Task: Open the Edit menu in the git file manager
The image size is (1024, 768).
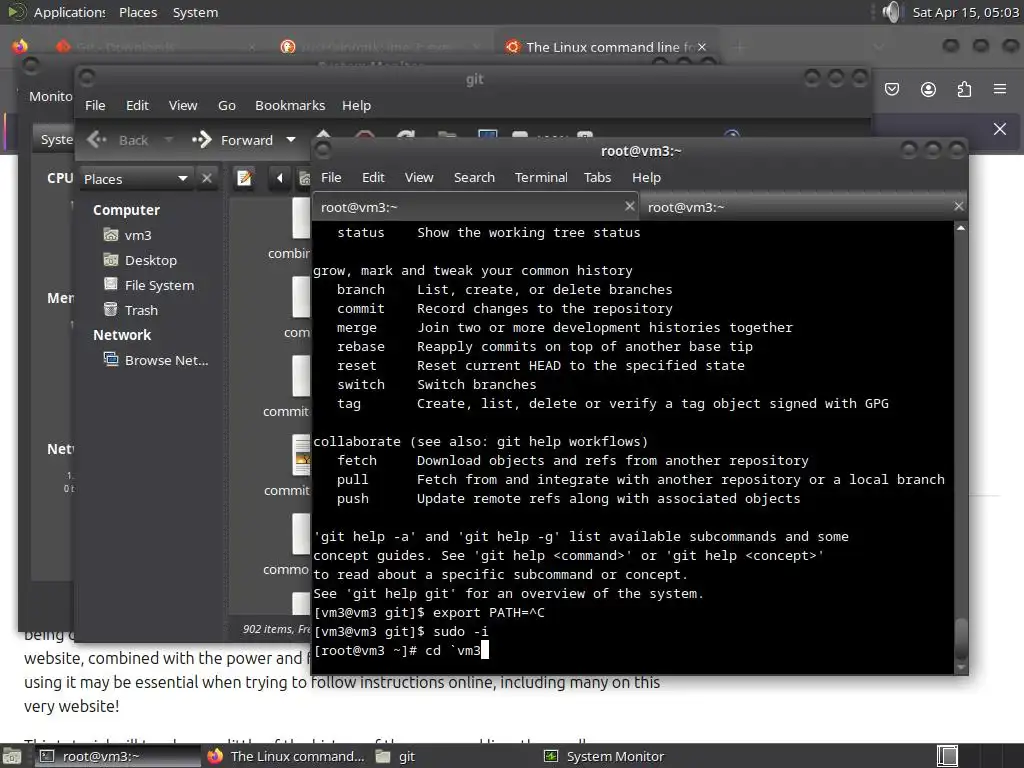Action: [x=137, y=105]
